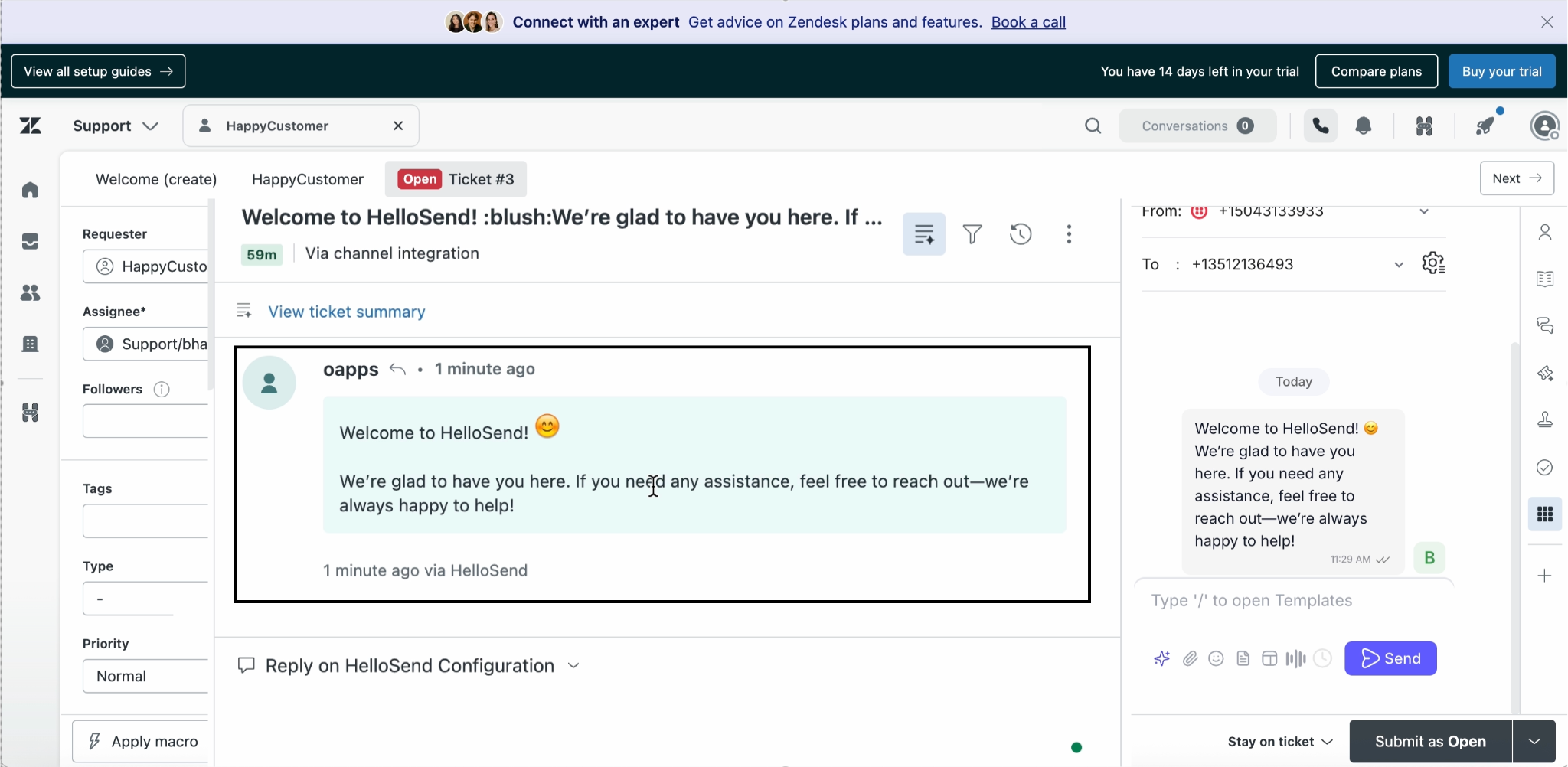Click the Send button in HelloSend
Screen dimensions: 1568x767
point(1390,658)
